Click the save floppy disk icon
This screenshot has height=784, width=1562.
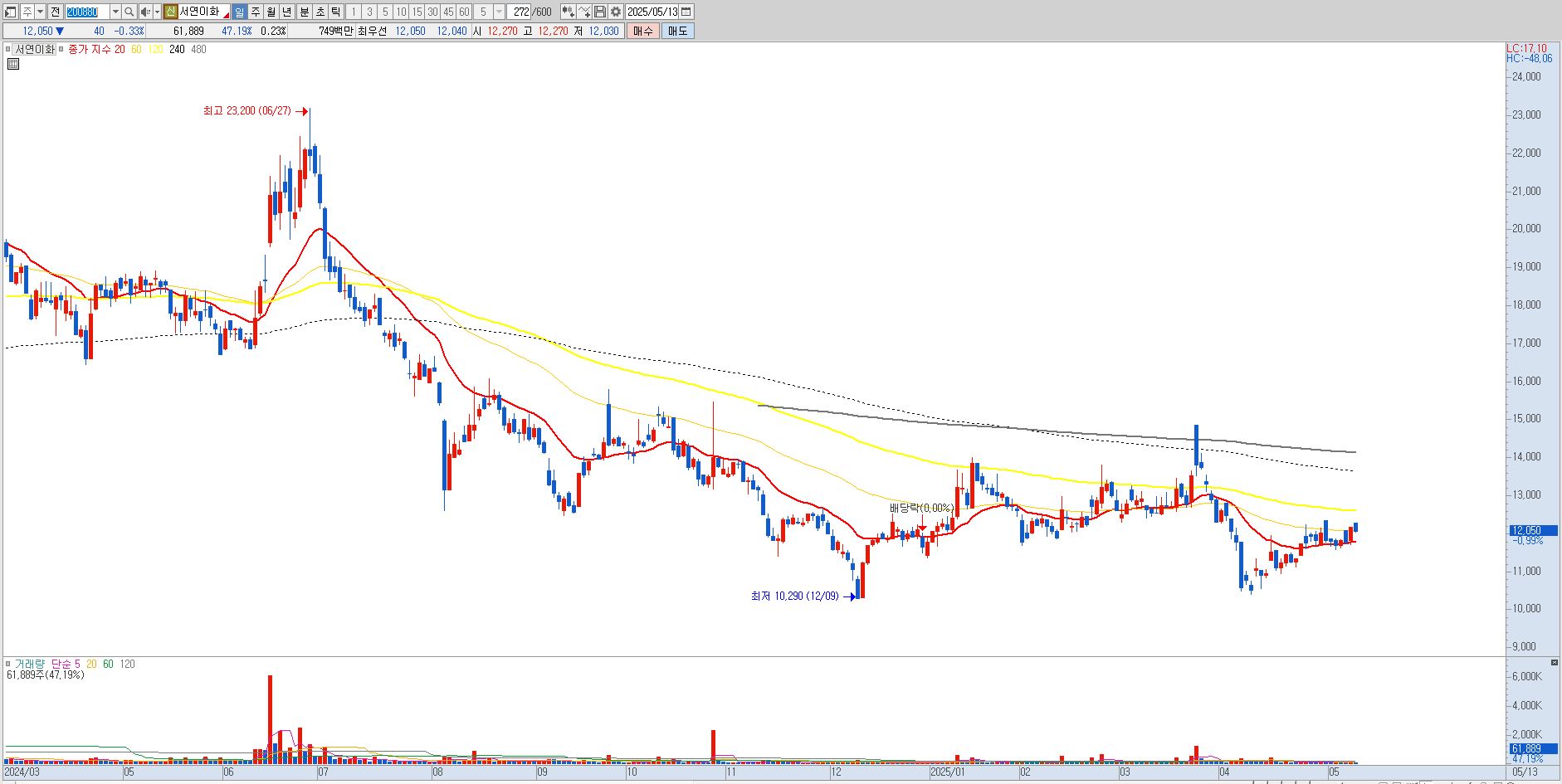(600, 12)
